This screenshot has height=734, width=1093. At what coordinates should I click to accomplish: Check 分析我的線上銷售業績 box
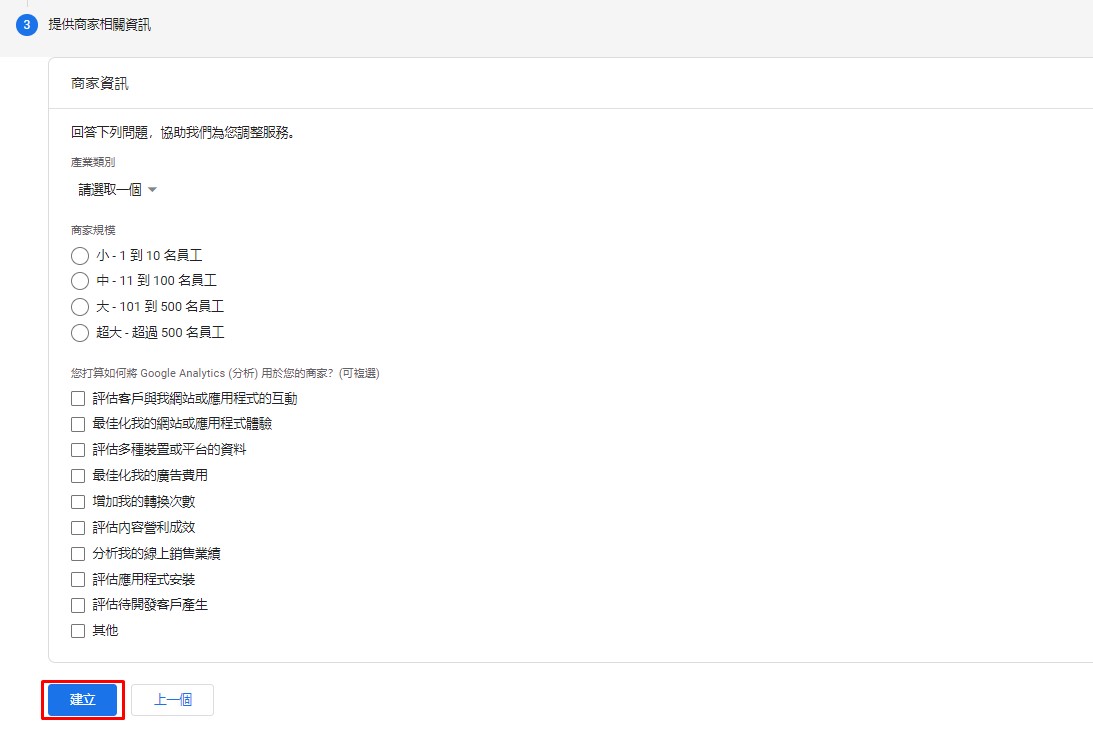pos(78,553)
